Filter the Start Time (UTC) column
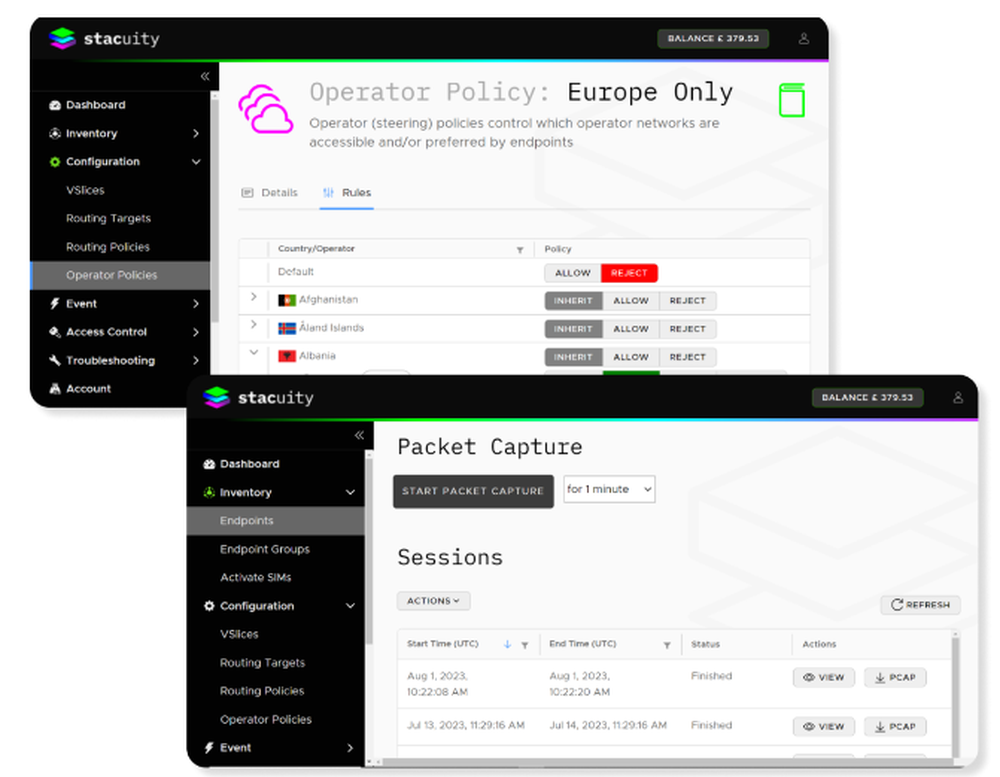1000x777 pixels. coord(524,645)
